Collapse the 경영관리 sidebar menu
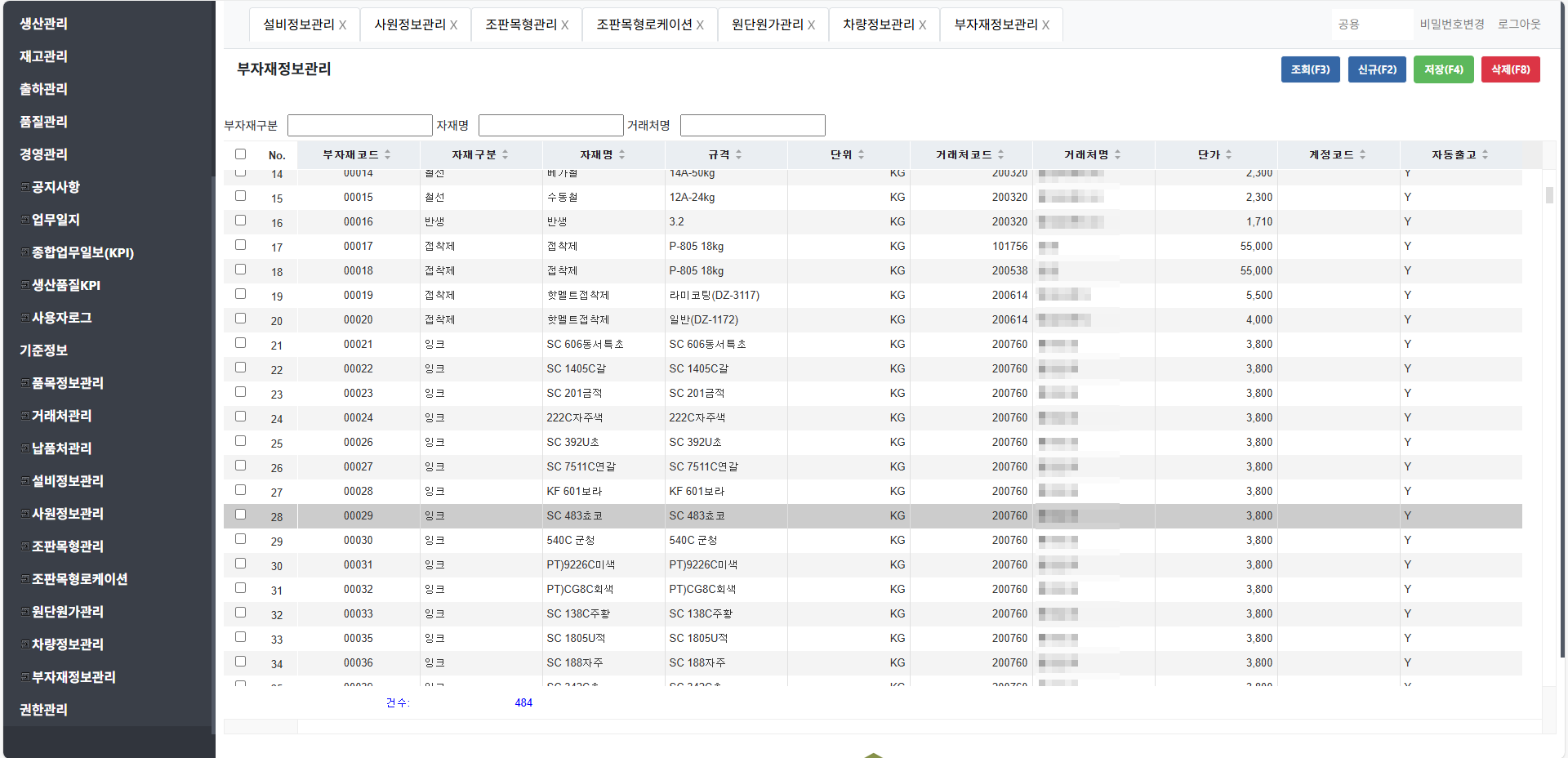 tap(43, 154)
